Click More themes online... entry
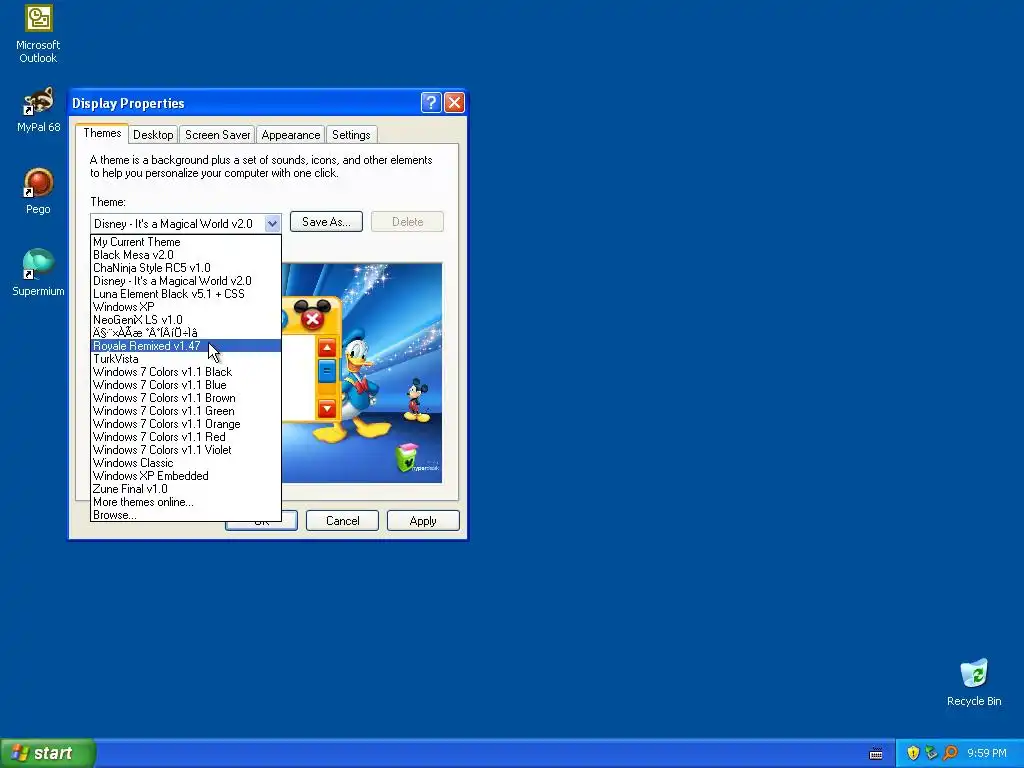The image size is (1024, 768). point(185,502)
